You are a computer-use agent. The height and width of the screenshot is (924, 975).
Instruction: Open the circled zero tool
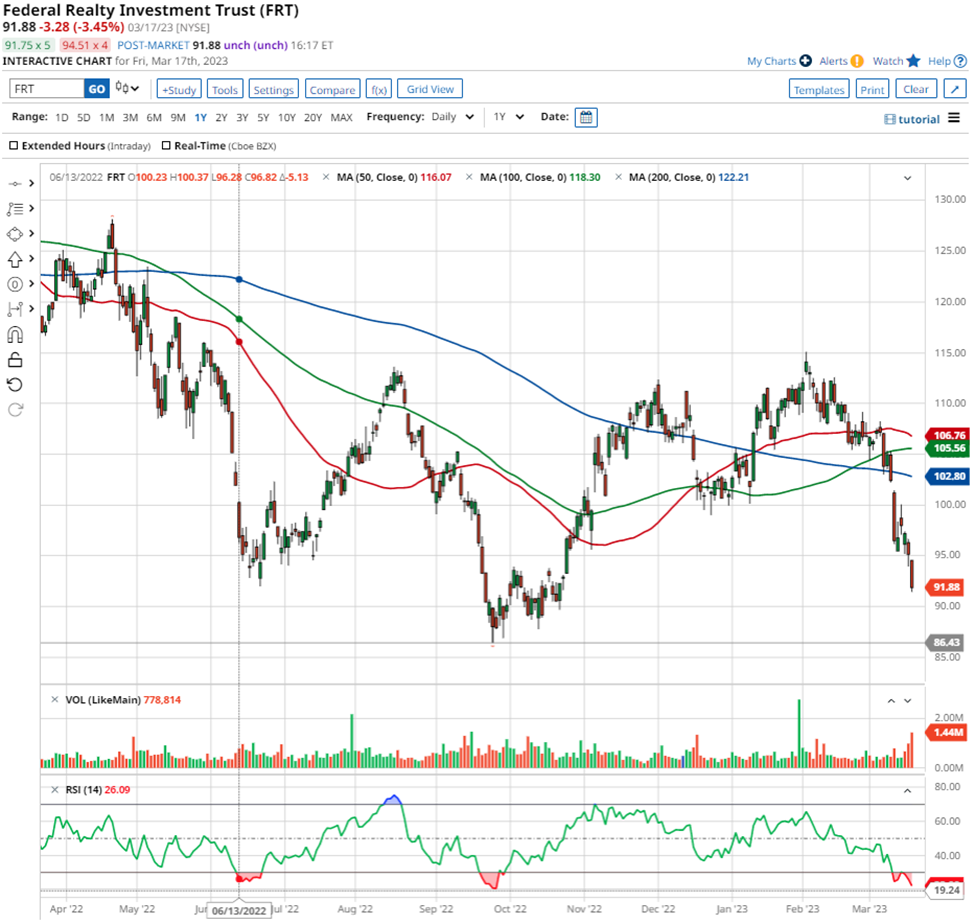[x=15, y=284]
